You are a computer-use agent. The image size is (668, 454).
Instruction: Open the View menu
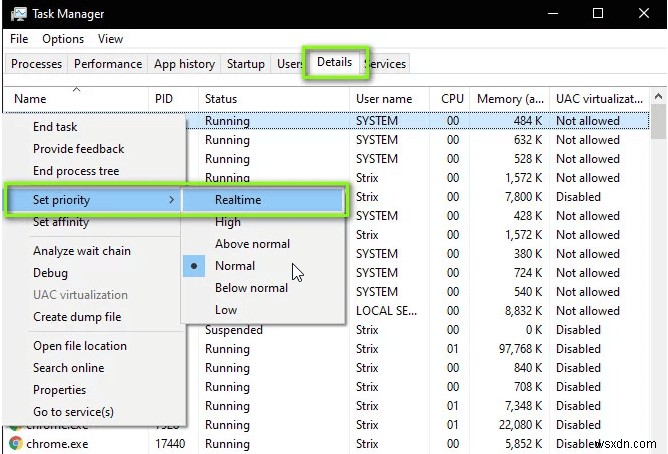[110, 39]
